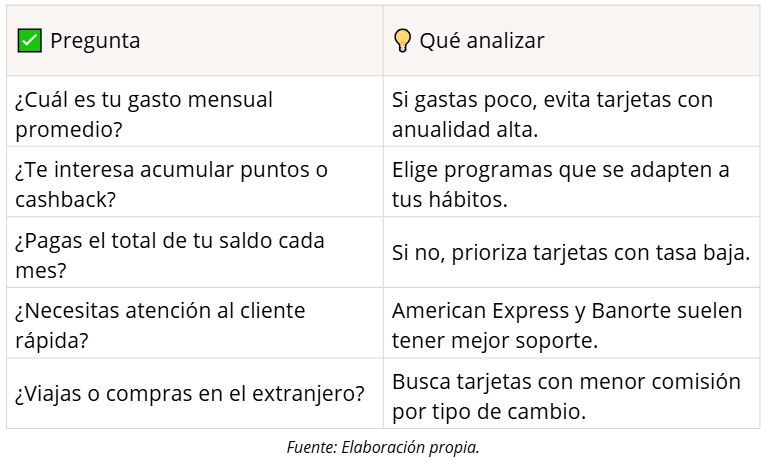
Task: Click the lightbulb icon beside Qué analizar
Action: tap(402, 41)
